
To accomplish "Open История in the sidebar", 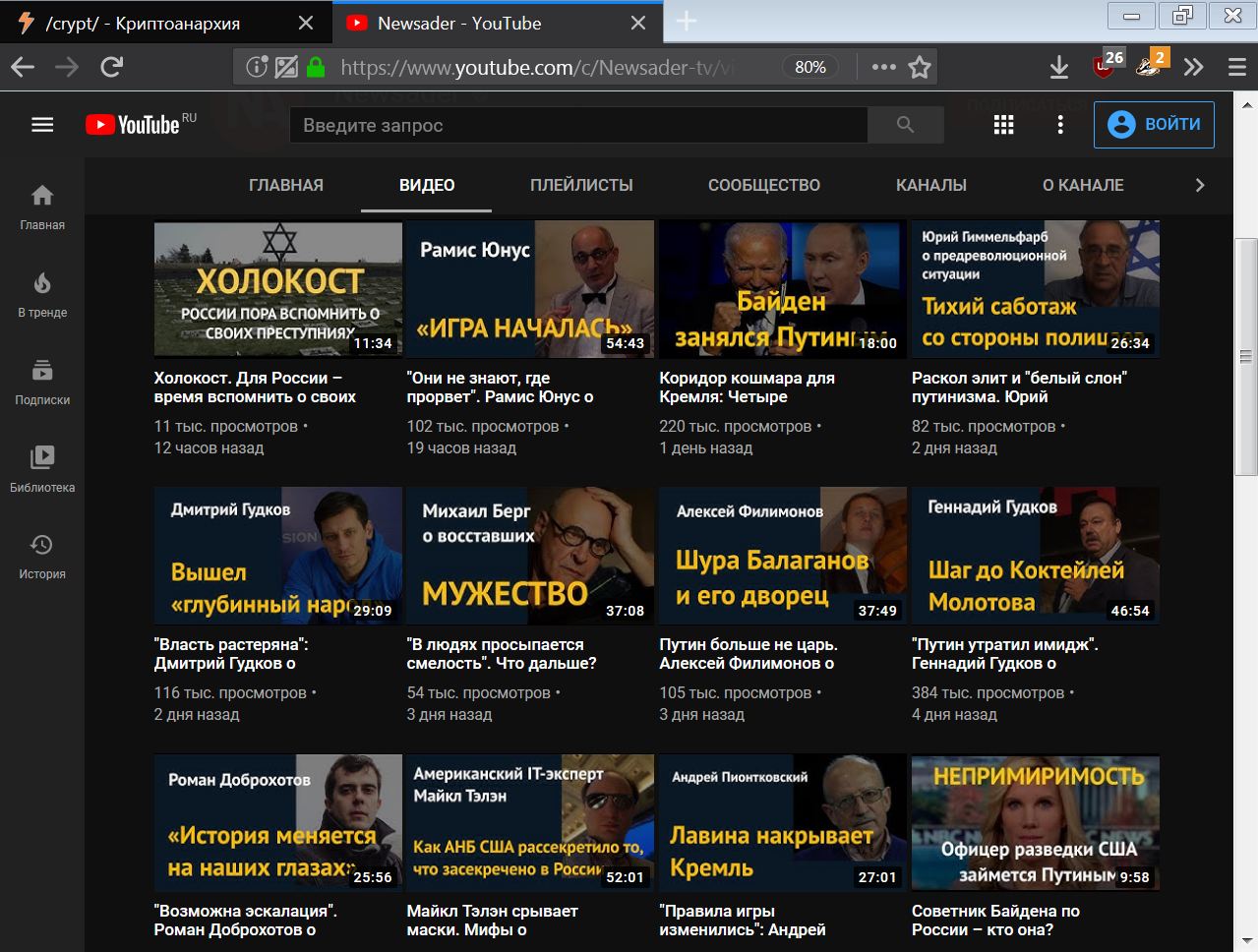I will pyautogui.click(x=42, y=557).
